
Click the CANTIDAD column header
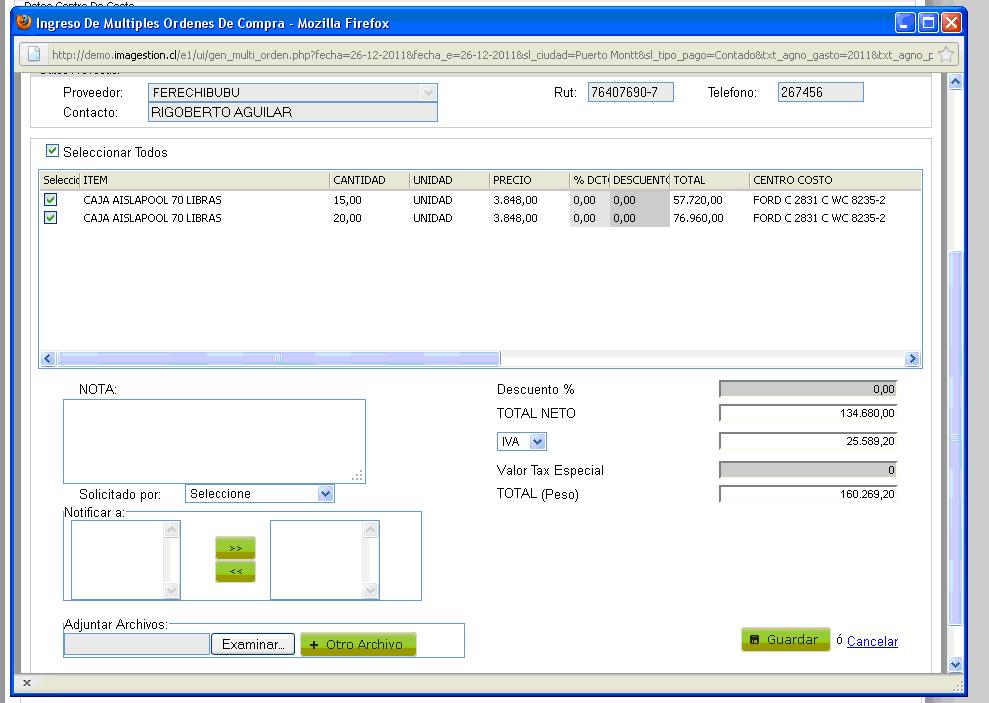(x=369, y=180)
